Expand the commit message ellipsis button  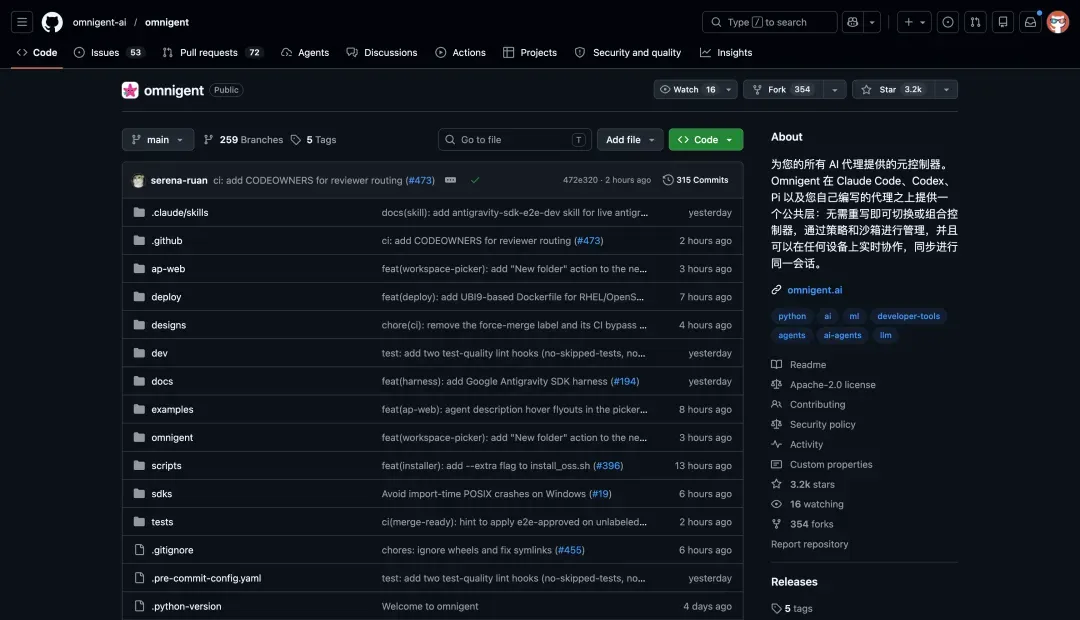click(450, 180)
